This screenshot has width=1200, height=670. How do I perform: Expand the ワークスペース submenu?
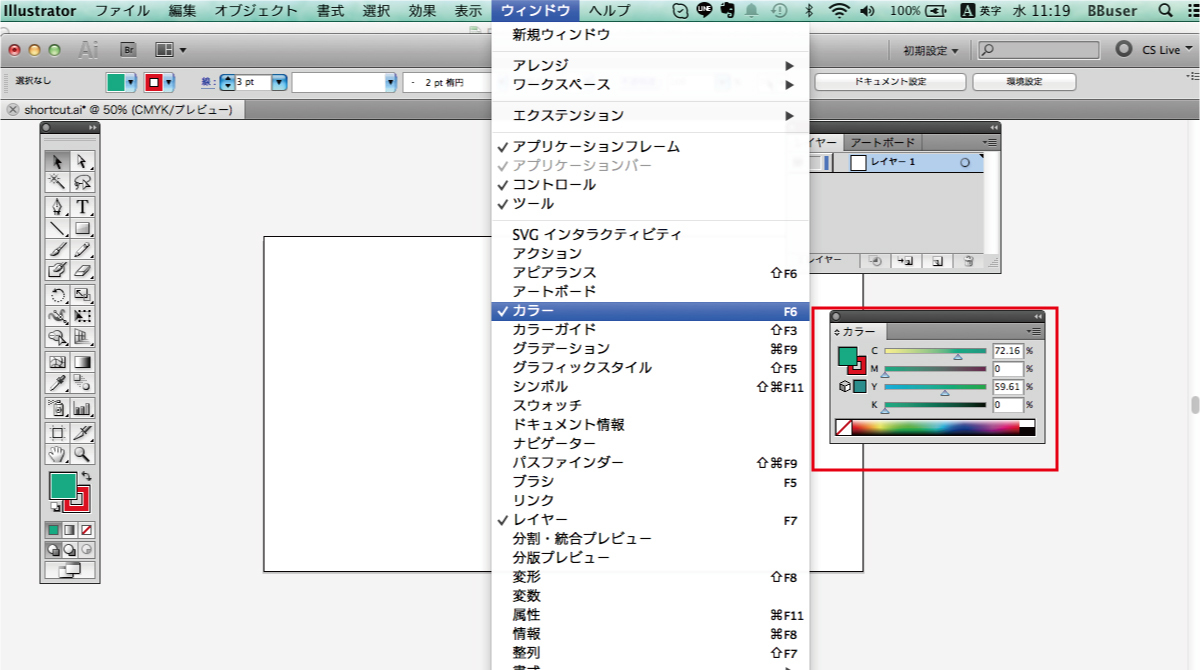coord(650,84)
